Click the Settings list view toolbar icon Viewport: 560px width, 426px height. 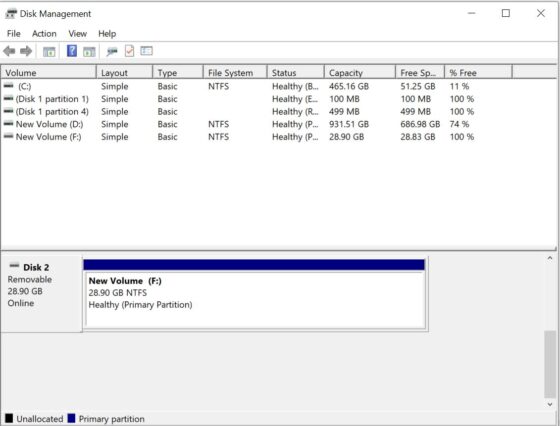pos(146,51)
